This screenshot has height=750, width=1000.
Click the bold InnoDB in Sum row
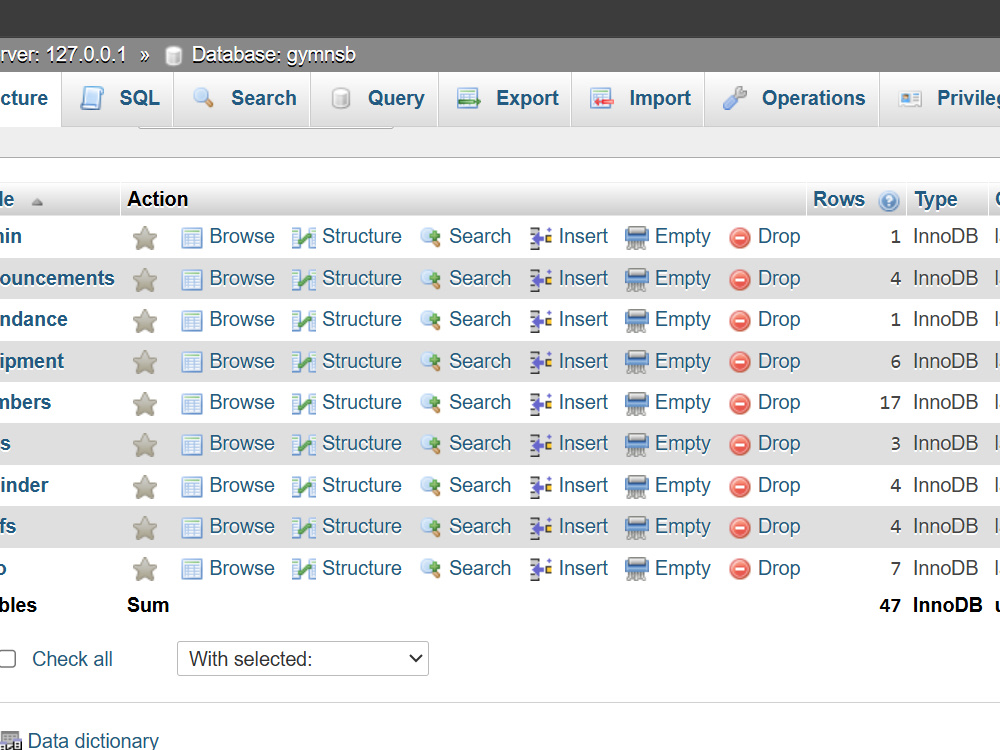(x=947, y=605)
